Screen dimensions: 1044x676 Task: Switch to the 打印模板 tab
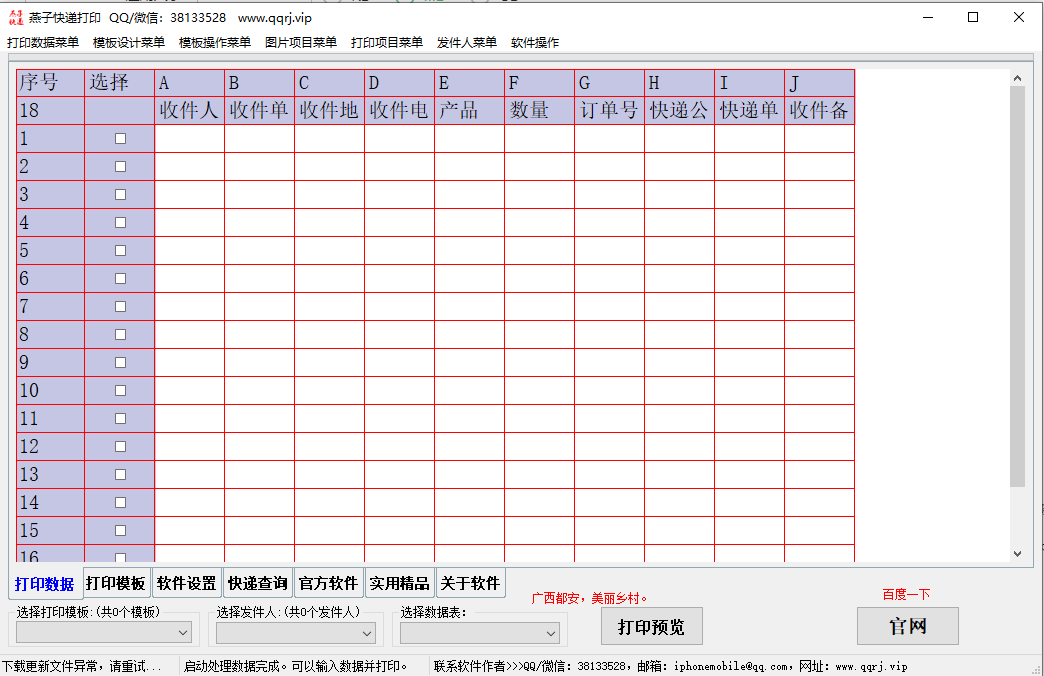[116, 583]
